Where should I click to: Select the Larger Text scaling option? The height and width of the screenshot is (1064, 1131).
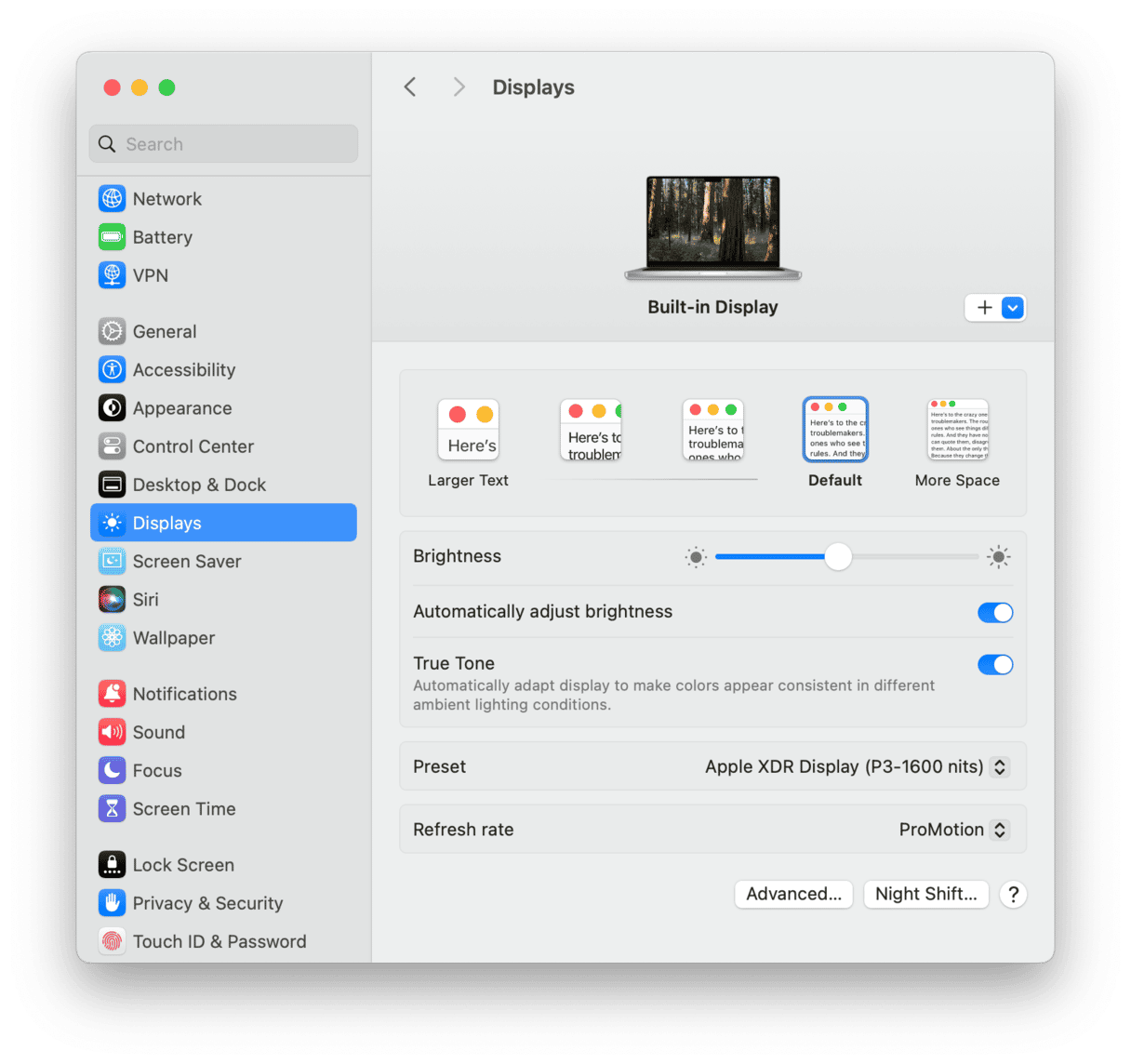468,430
